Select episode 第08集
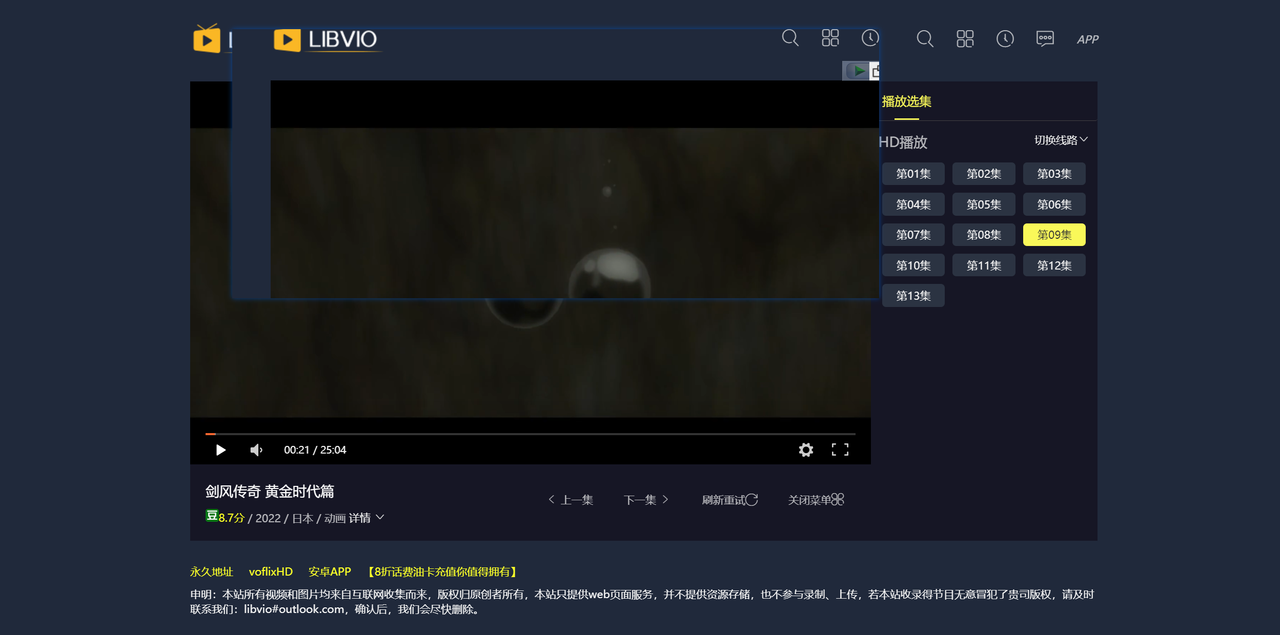The width and height of the screenshot is (1280, 635). 984,235
